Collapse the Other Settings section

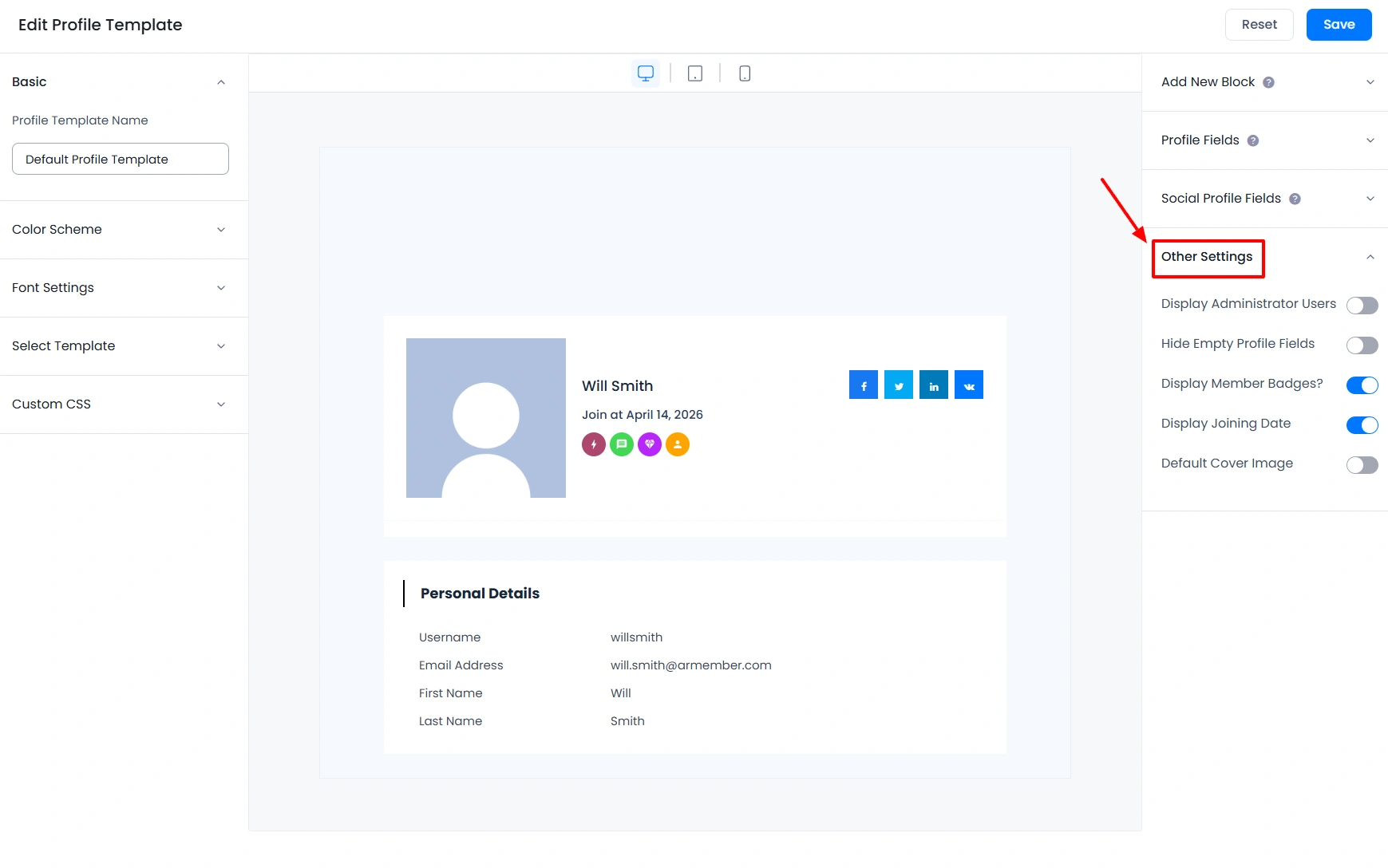(1371, 257)
